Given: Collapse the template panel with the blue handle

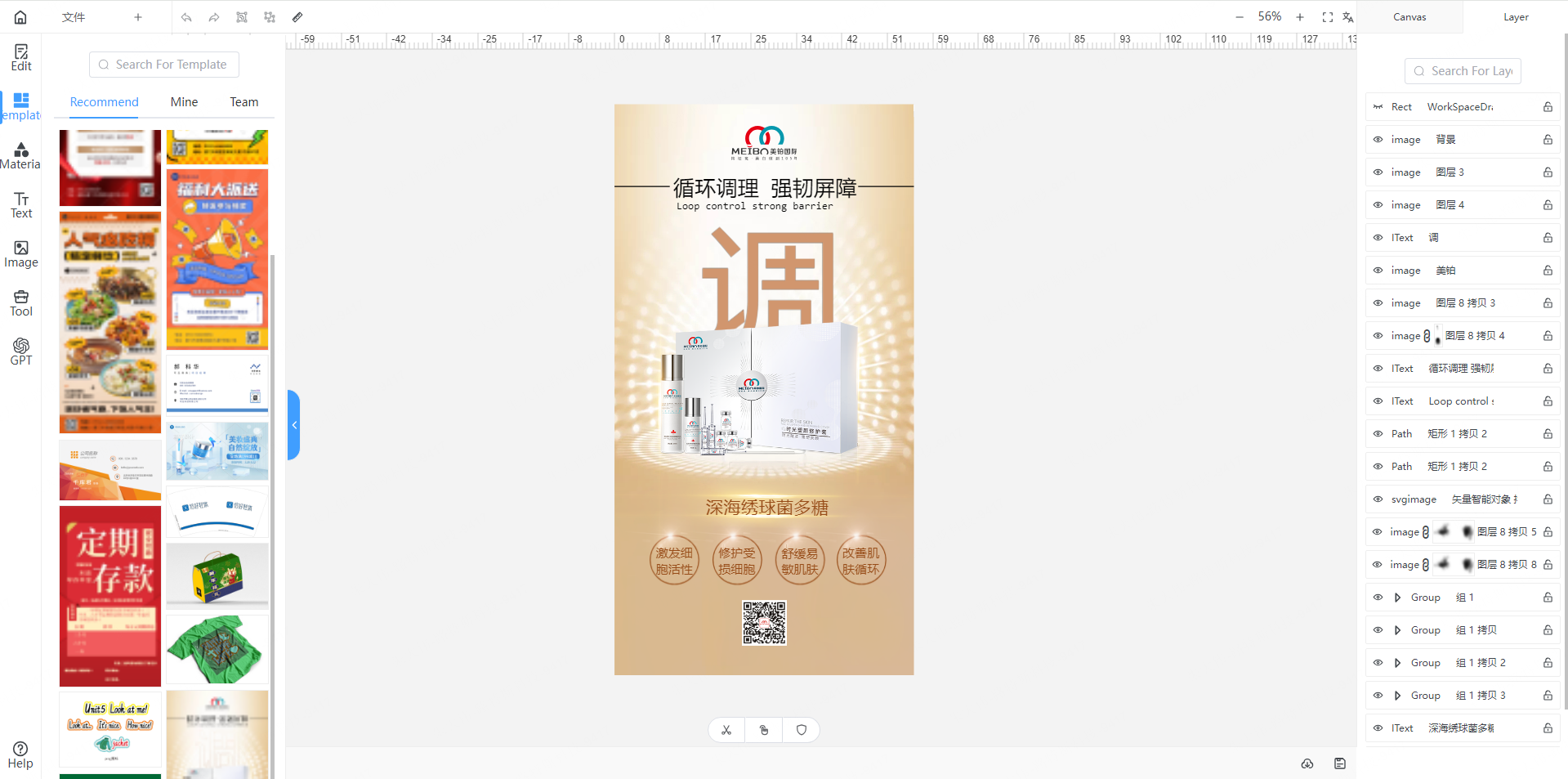Looking at the screenshot, I should (294, 425).
